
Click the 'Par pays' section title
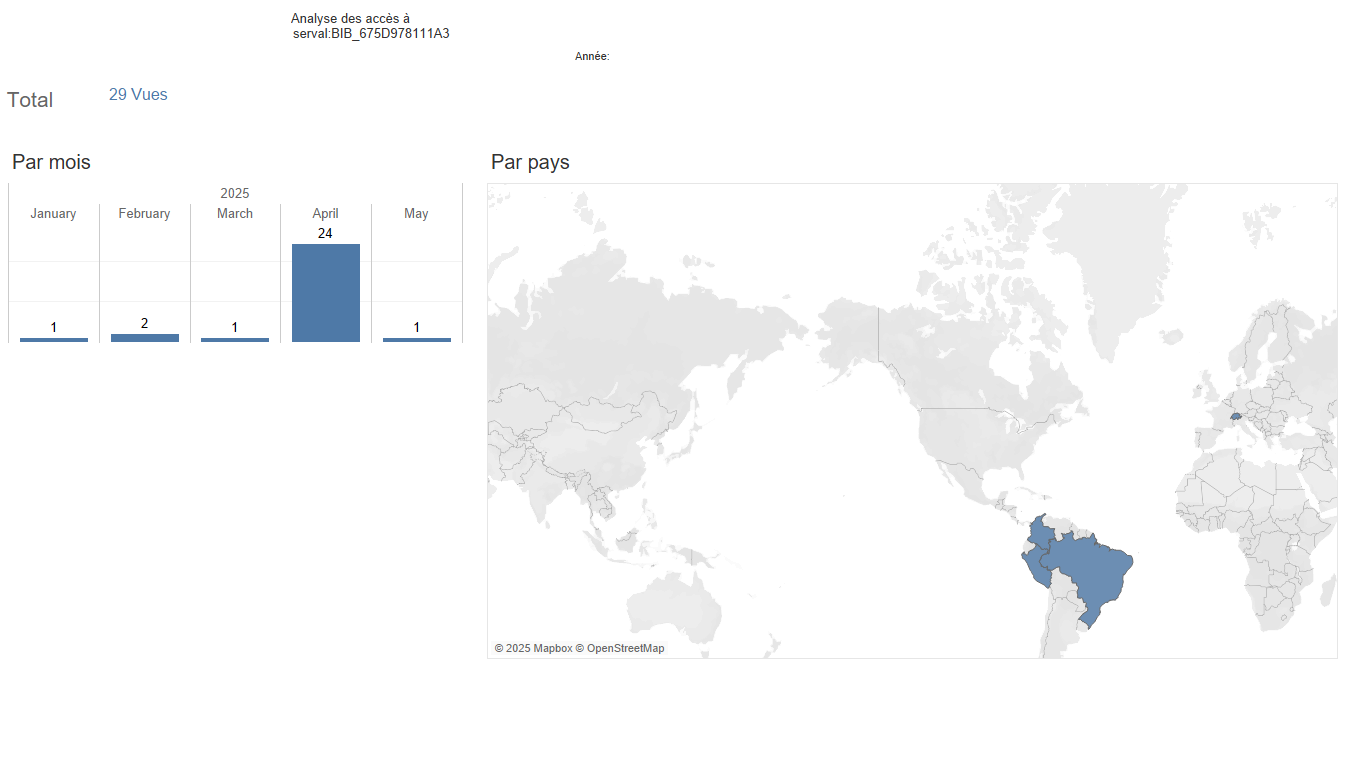tap(530, 162)
